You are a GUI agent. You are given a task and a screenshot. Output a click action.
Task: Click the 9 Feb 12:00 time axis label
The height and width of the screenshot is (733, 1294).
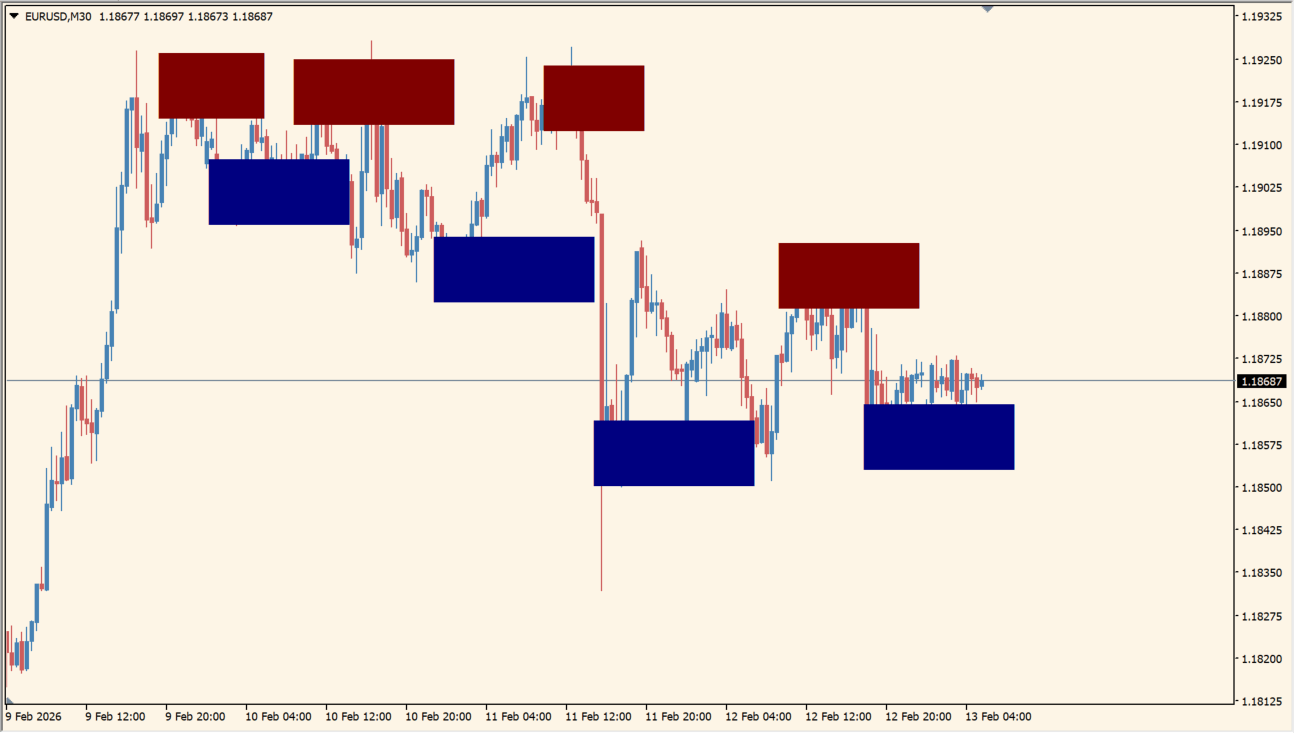pyautogui.click(x=113, y=716)
